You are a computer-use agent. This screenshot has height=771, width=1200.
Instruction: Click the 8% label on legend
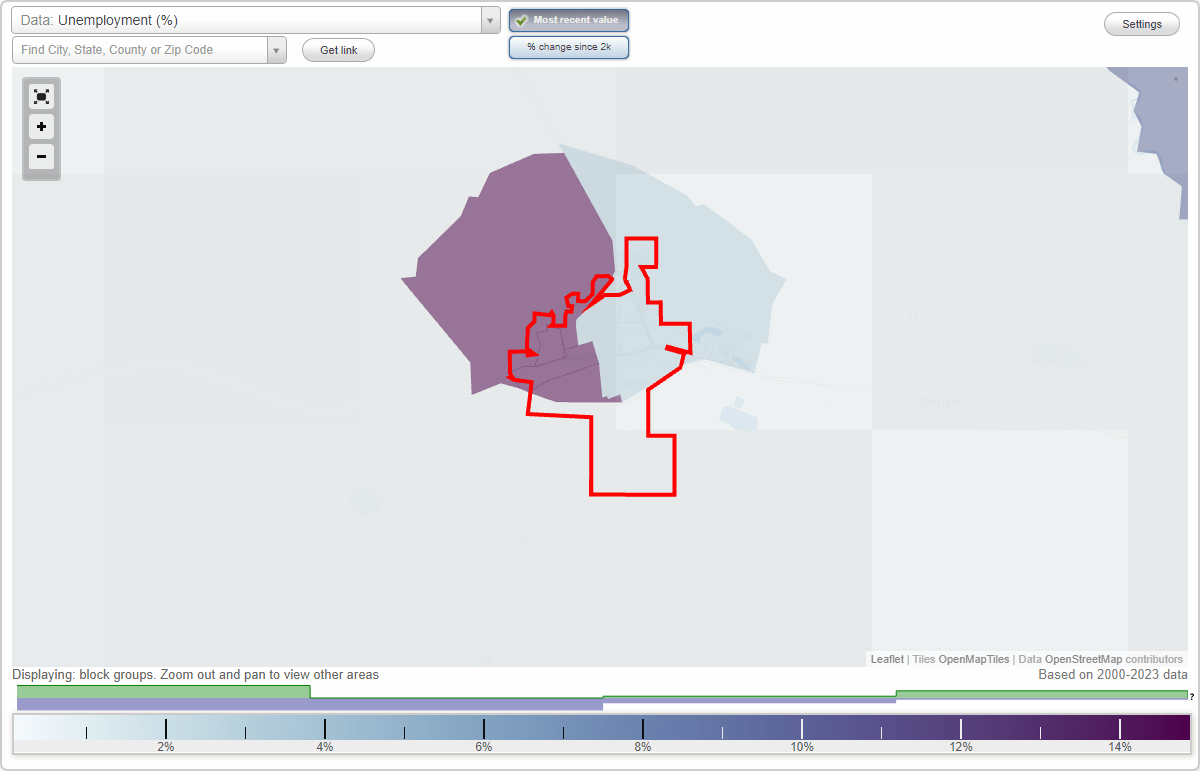pyautogui.click(x=643, y=746)
